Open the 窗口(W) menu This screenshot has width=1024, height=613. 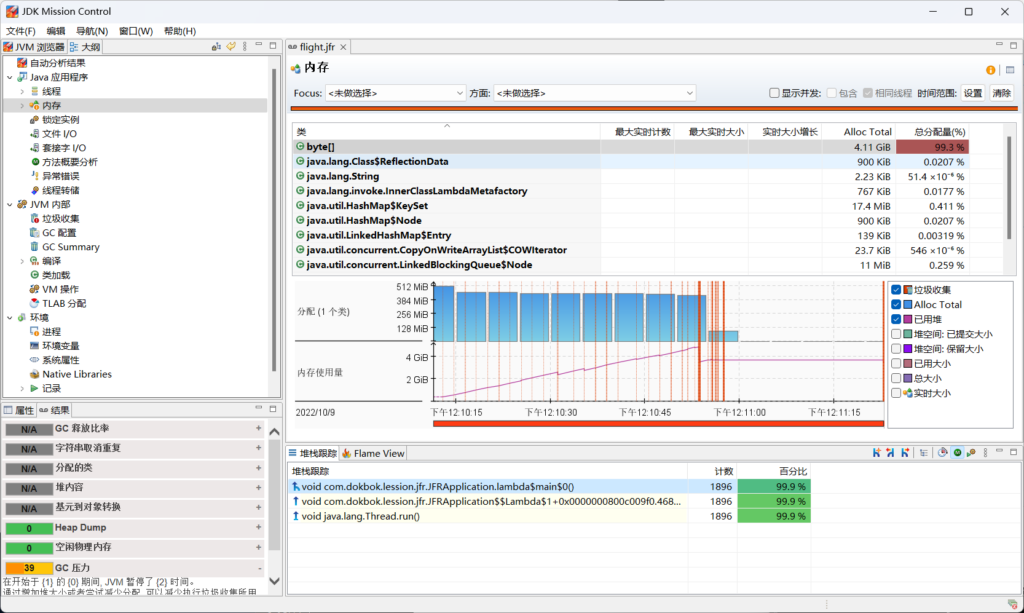click(136, 31)
